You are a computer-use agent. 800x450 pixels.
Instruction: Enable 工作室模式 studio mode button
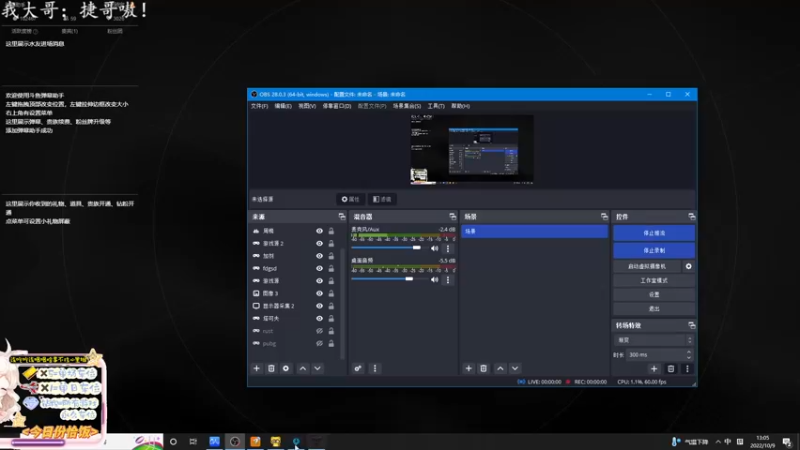click(x=654, y=281)
